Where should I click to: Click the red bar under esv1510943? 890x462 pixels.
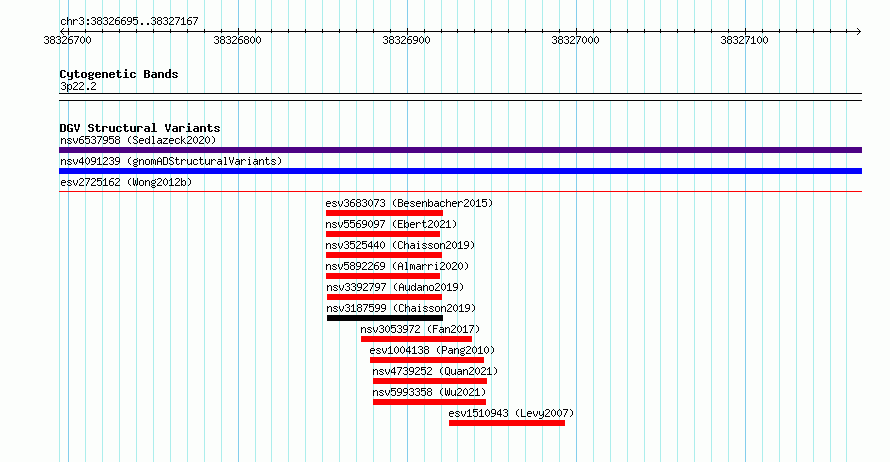click(x=507, y=423)
